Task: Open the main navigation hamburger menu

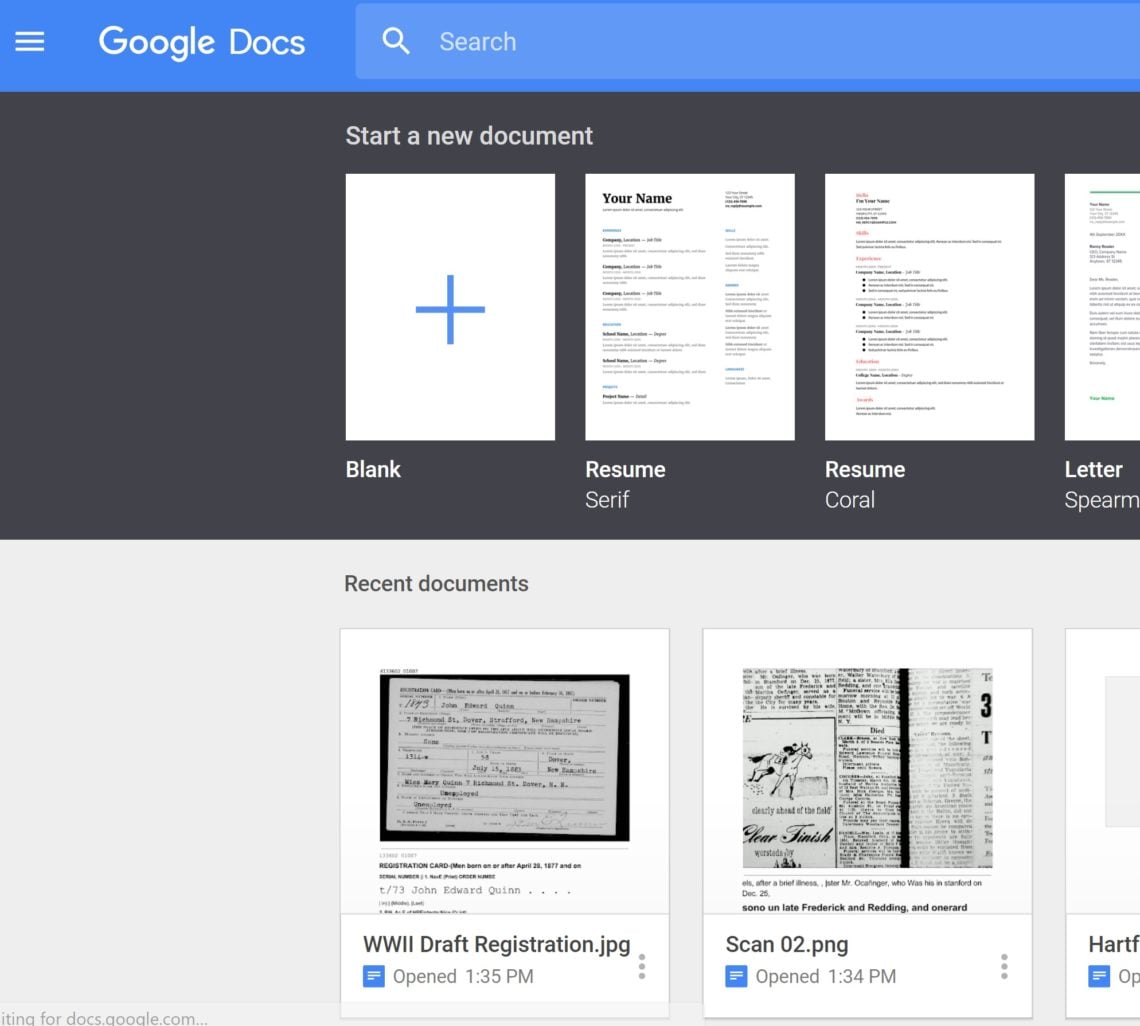Action: (x=29, y=41)
